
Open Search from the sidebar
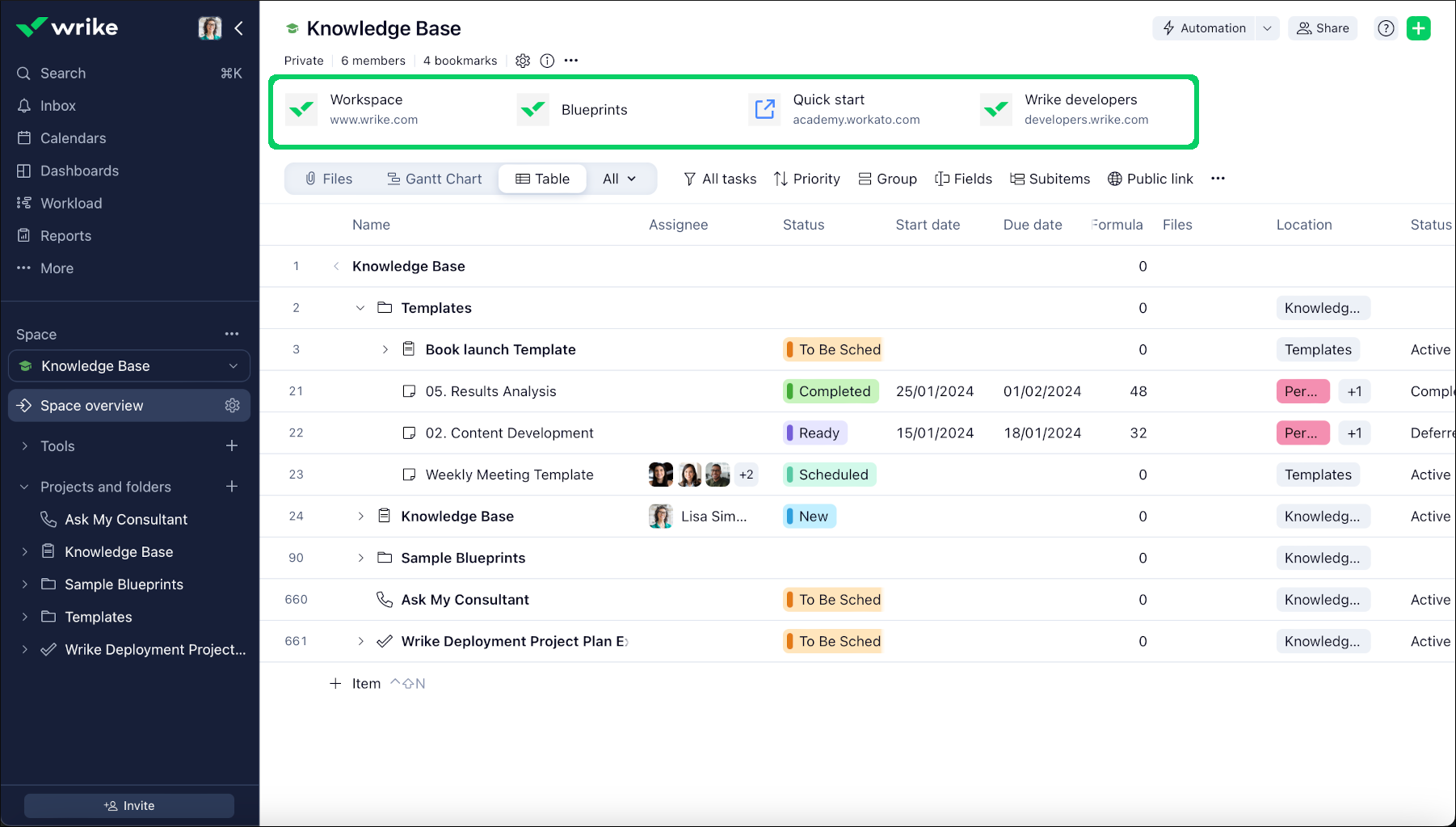click(x=62, y=73)
